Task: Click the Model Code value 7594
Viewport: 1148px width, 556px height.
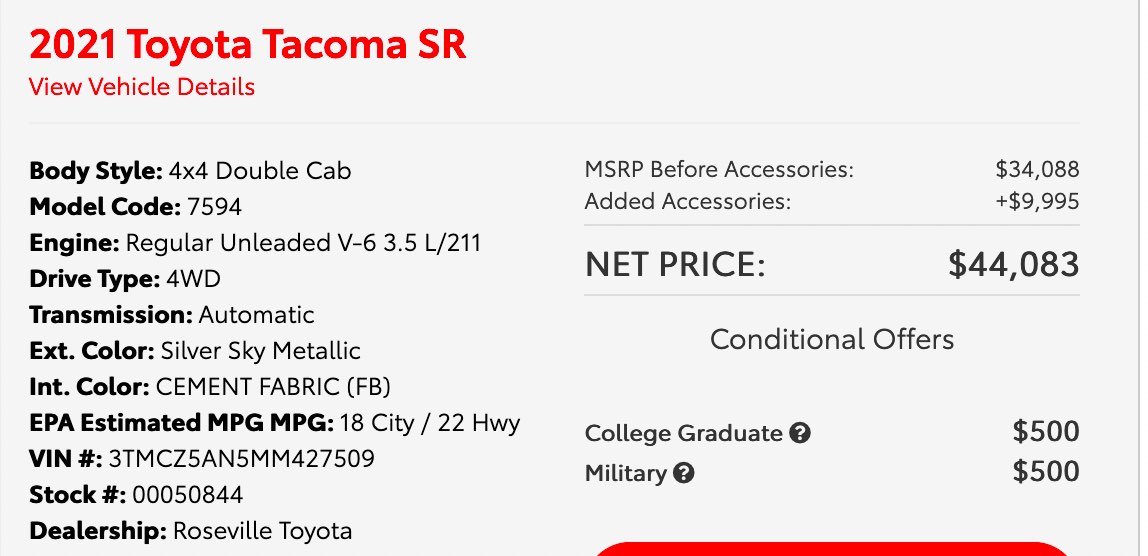Action: [214, 207]
